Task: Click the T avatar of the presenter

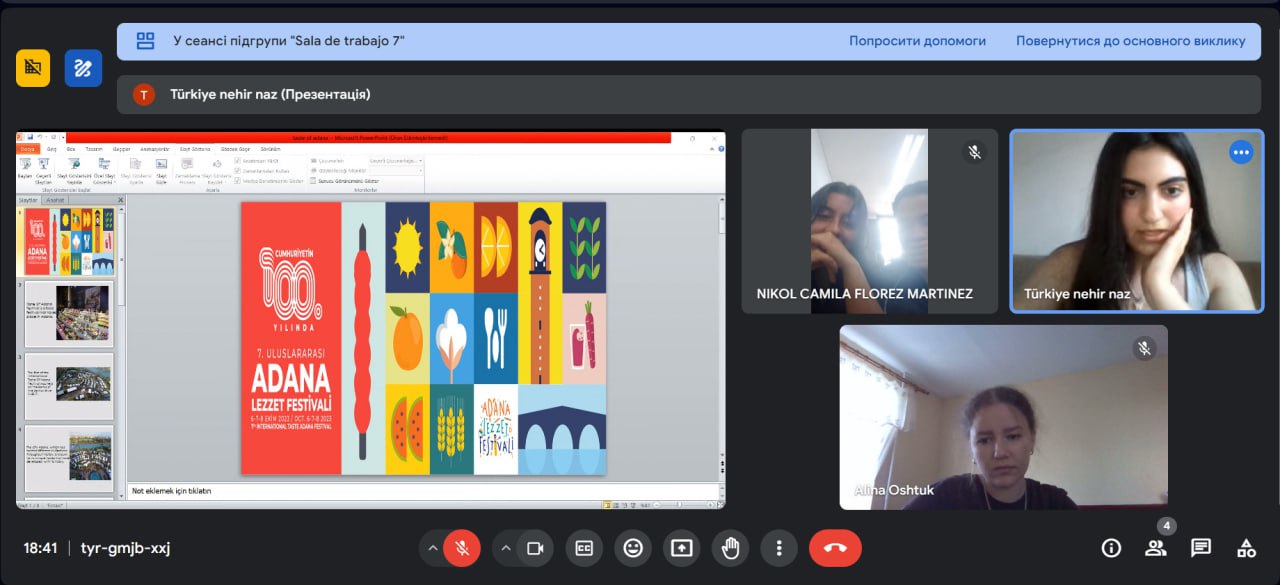Action: coord(144,95)
